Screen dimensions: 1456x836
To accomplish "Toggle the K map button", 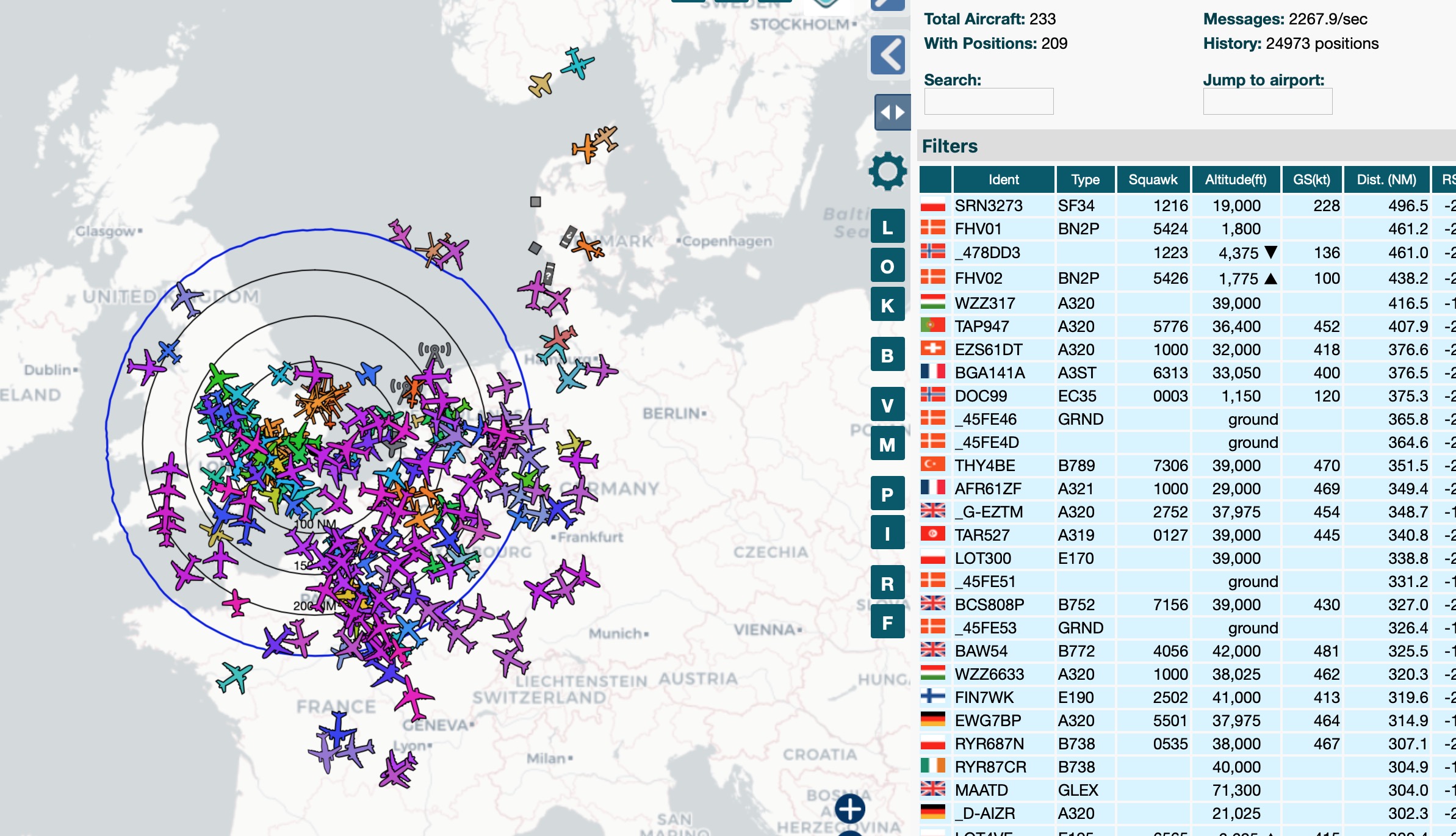I will pyautogui.click(x=887, y=305).
